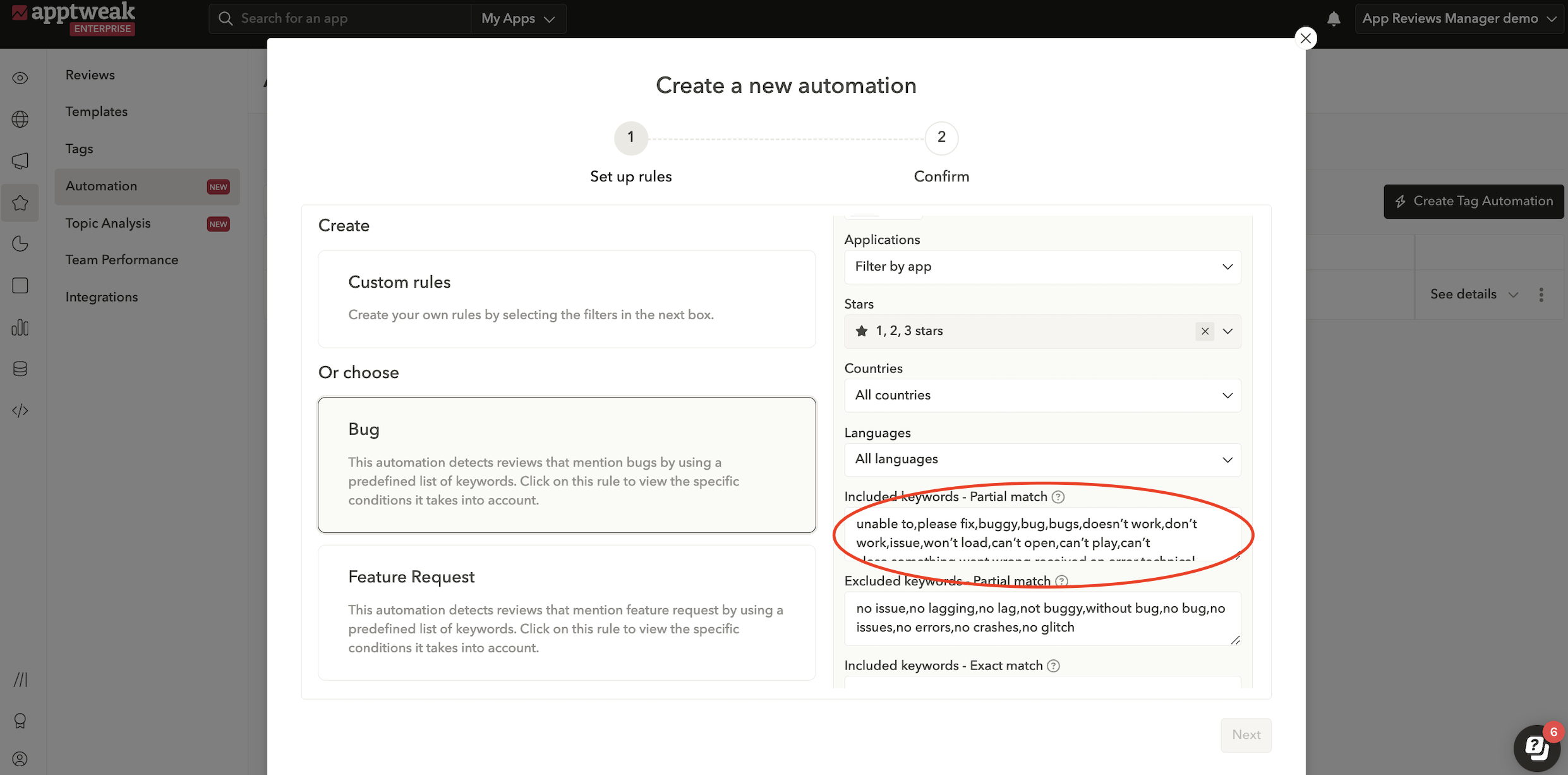Open three-dot menu next to See details
This screenshot has height=775, width=1568.
[x=1541, y=295]
